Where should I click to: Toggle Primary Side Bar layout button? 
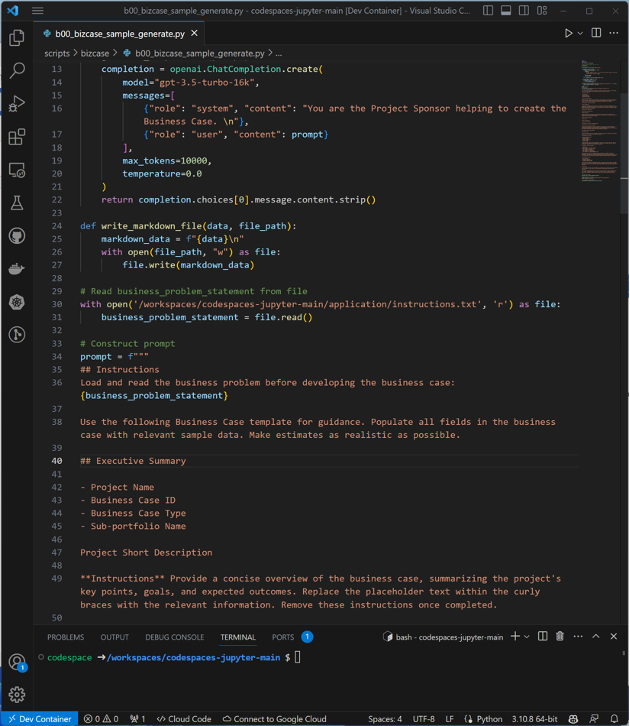click(x=488, y=11)
